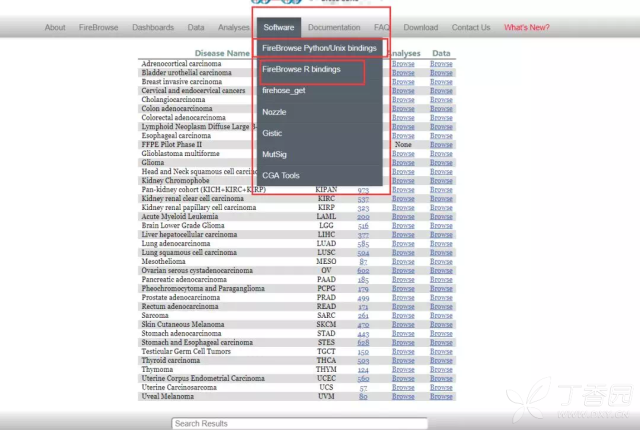Select Gistic from the dropdown list

tap(273, 133)
